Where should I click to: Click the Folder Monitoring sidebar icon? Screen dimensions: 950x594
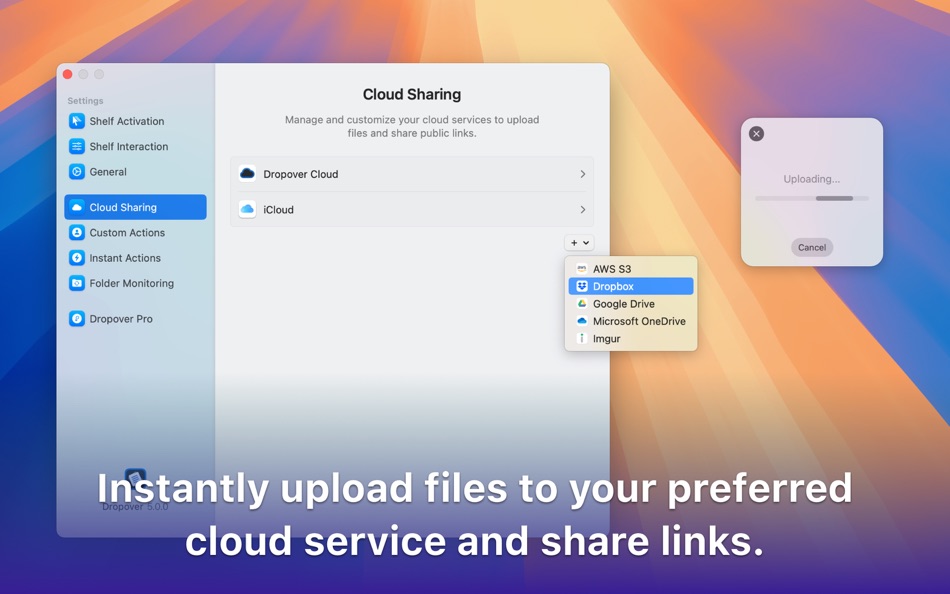[x=76, y=283]
